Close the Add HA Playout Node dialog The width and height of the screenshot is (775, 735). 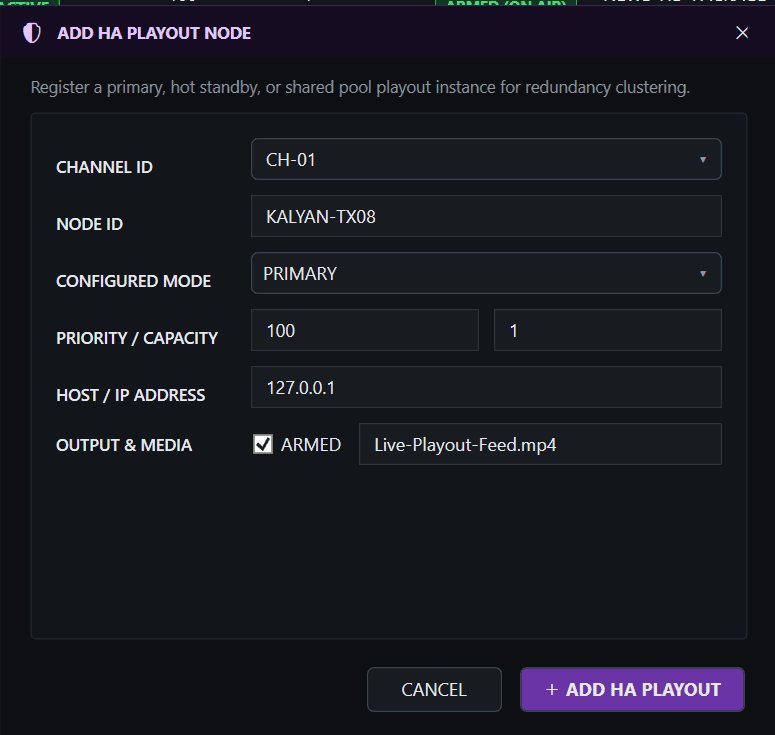tap(742, 33)
